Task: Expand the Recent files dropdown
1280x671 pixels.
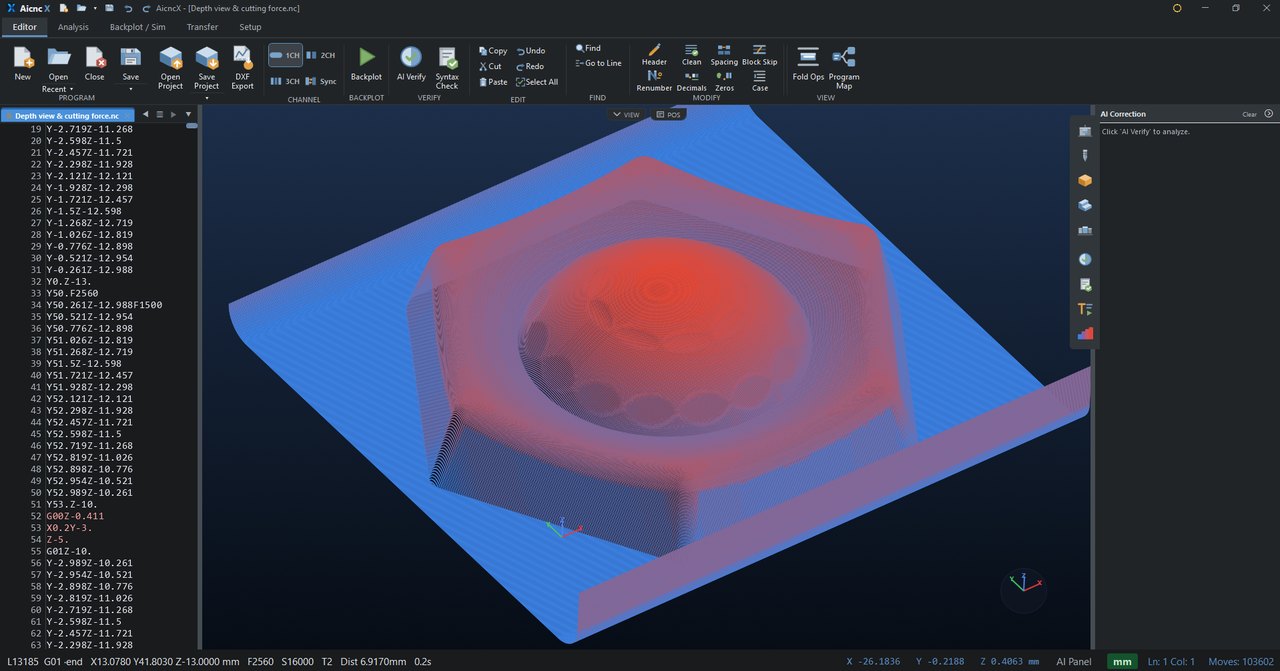Action: coord(58,89)
